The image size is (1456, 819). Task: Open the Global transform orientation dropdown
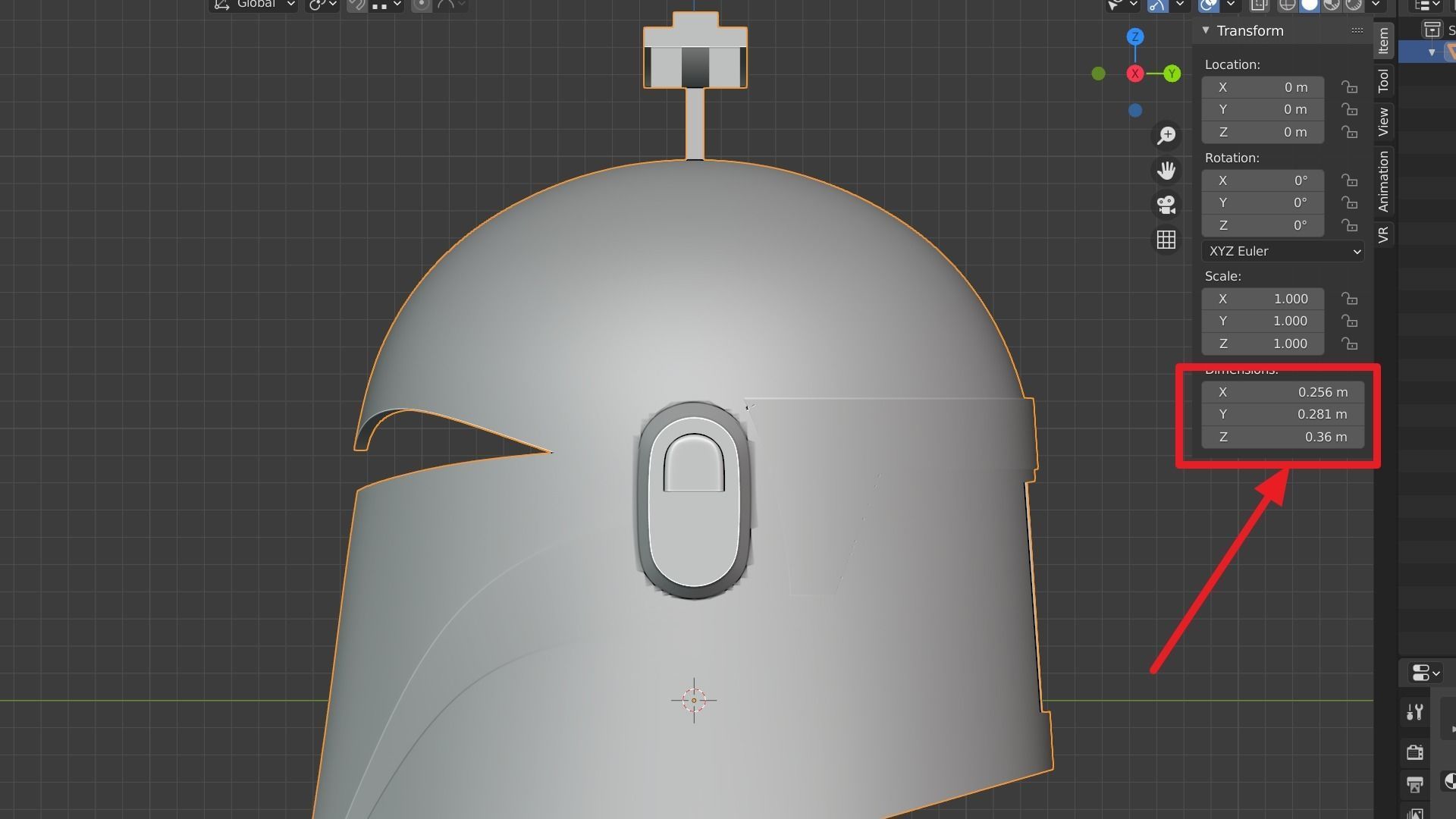(253, 5)
